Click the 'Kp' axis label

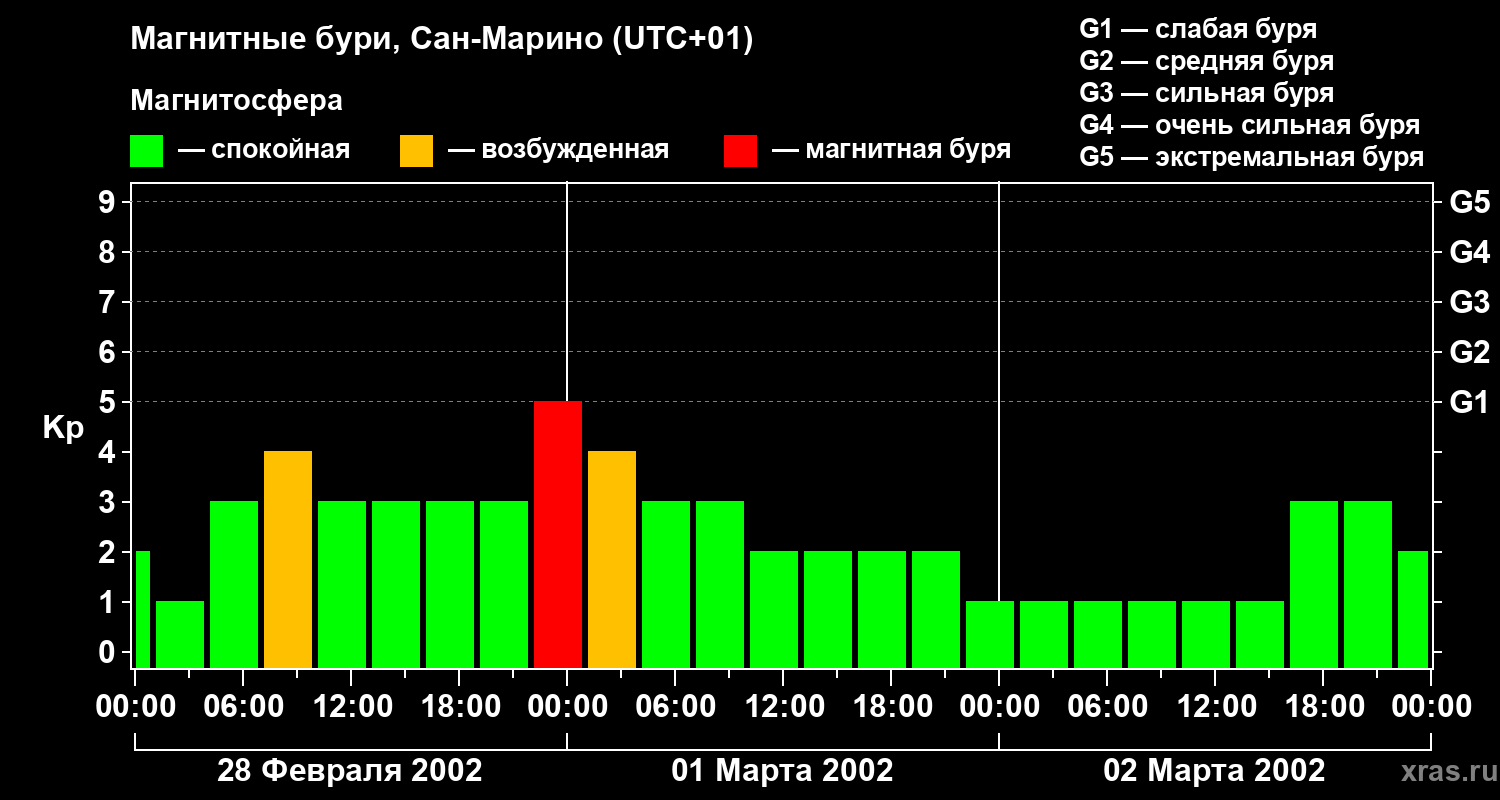pyautogui.click(x=63, y=428)
